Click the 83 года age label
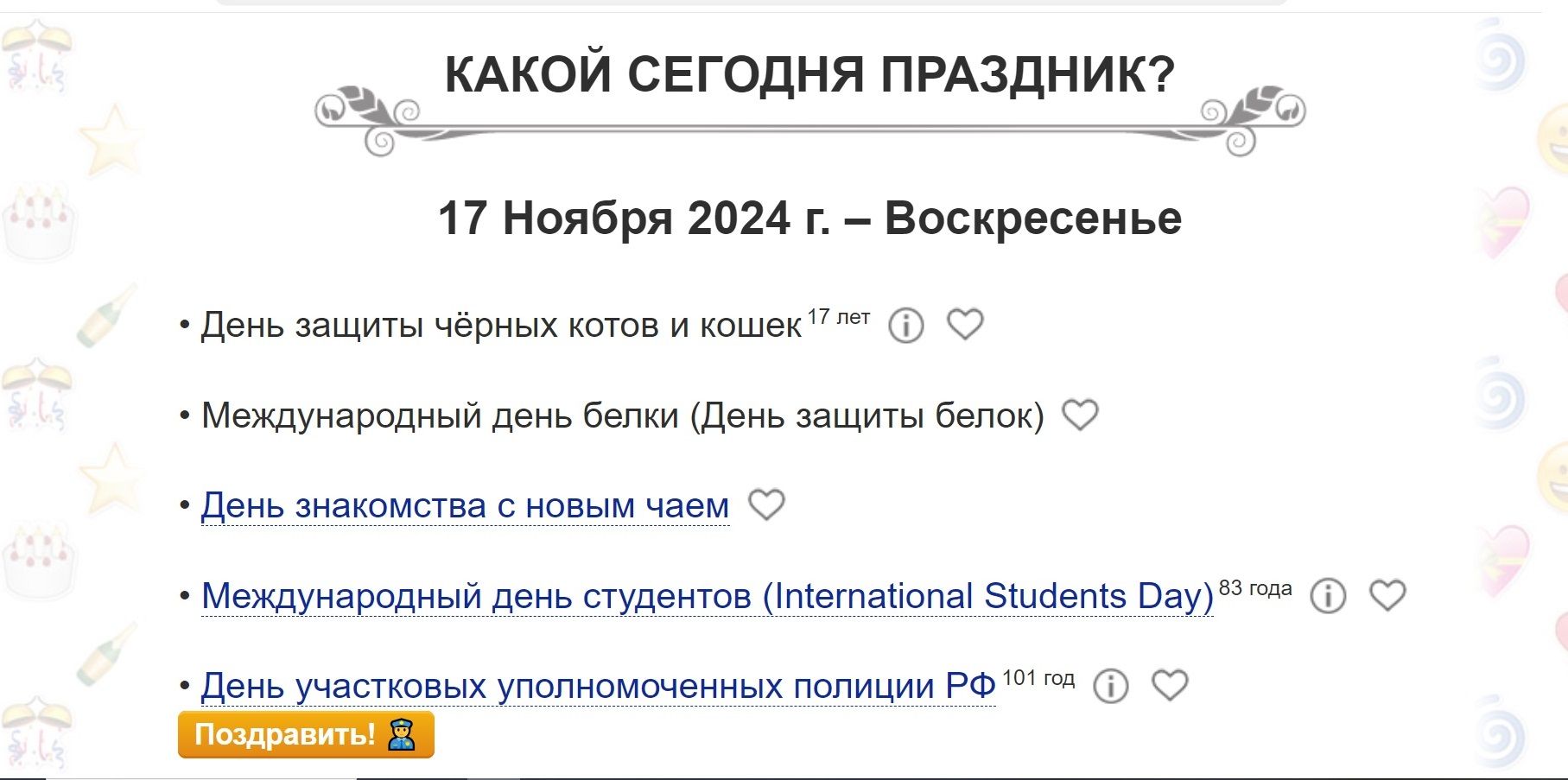The image size is (1568, 780). 1255,588
